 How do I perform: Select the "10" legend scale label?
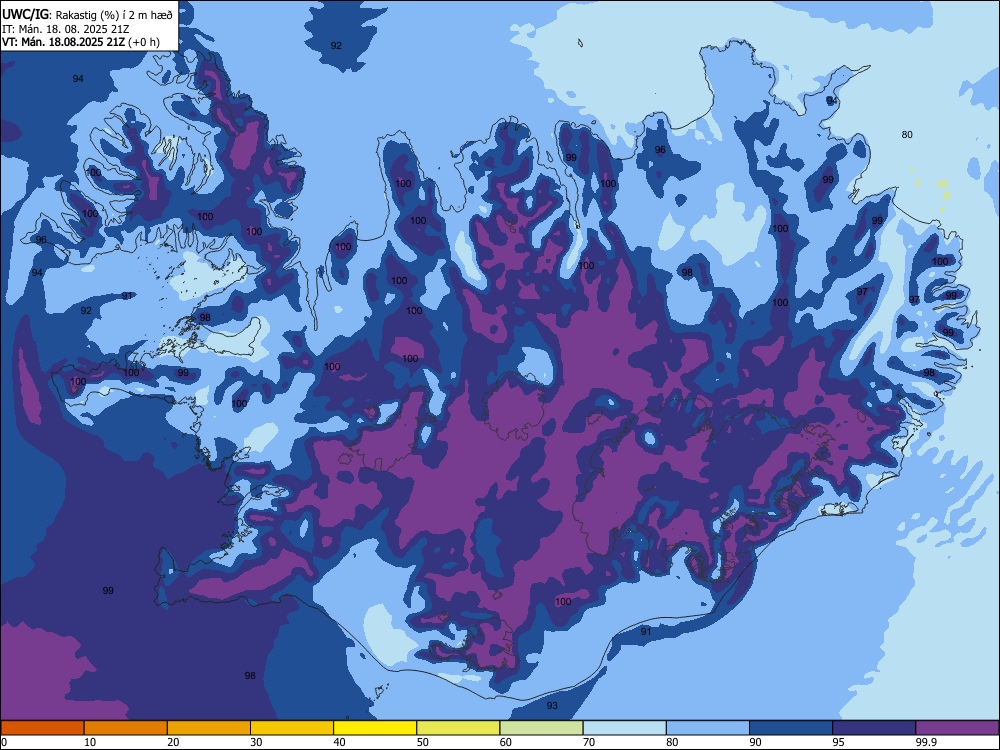(x=90, y=742)
